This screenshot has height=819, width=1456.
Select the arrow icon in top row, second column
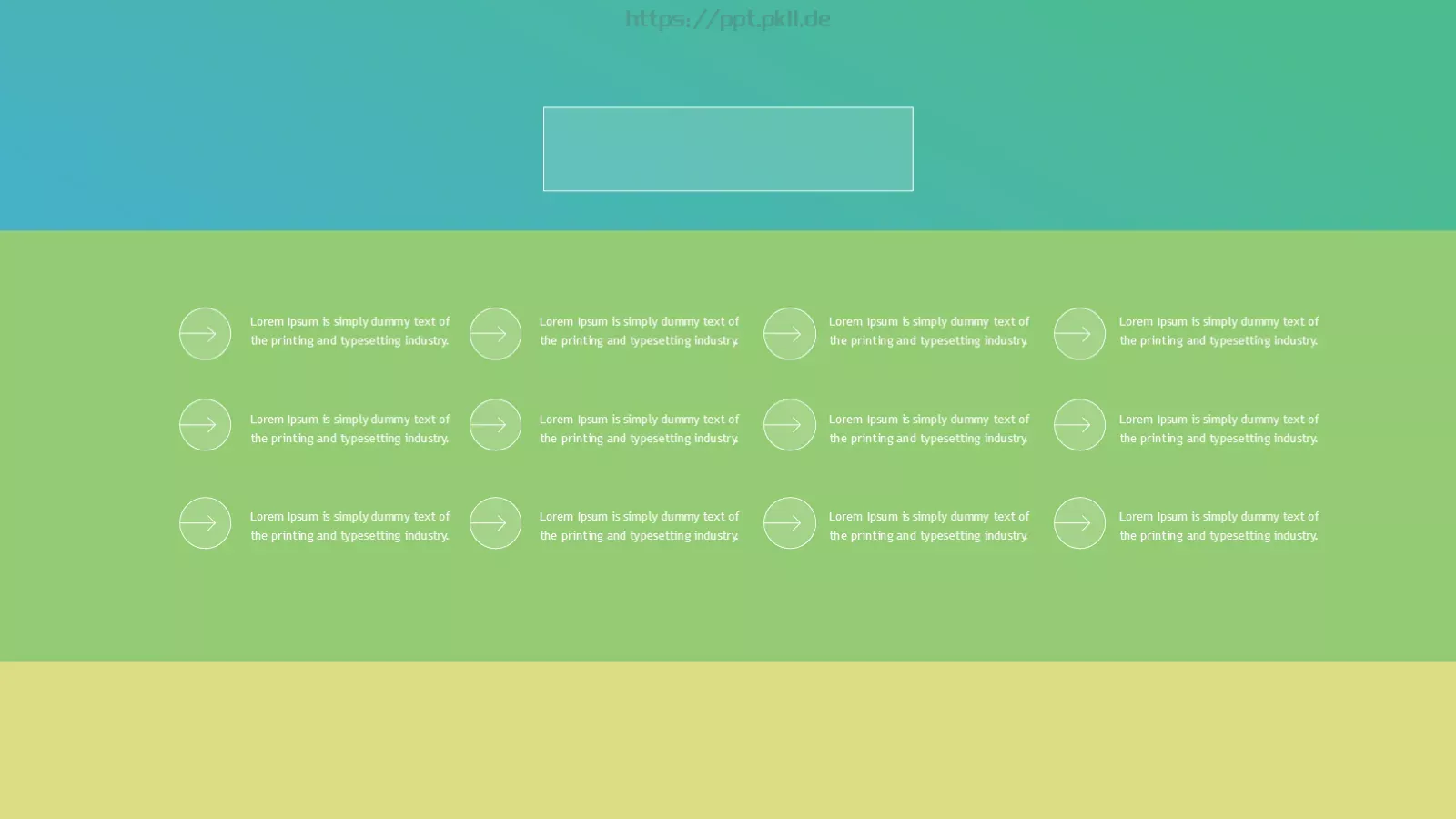point(495,334)
